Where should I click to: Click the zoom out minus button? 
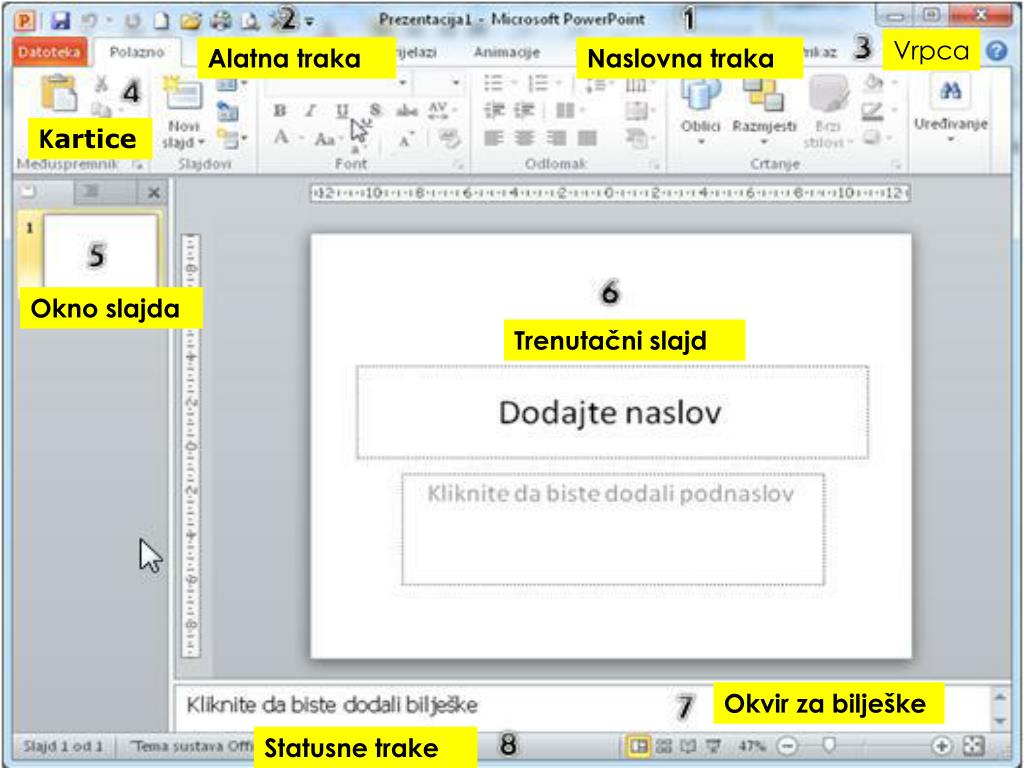point(788,745)
